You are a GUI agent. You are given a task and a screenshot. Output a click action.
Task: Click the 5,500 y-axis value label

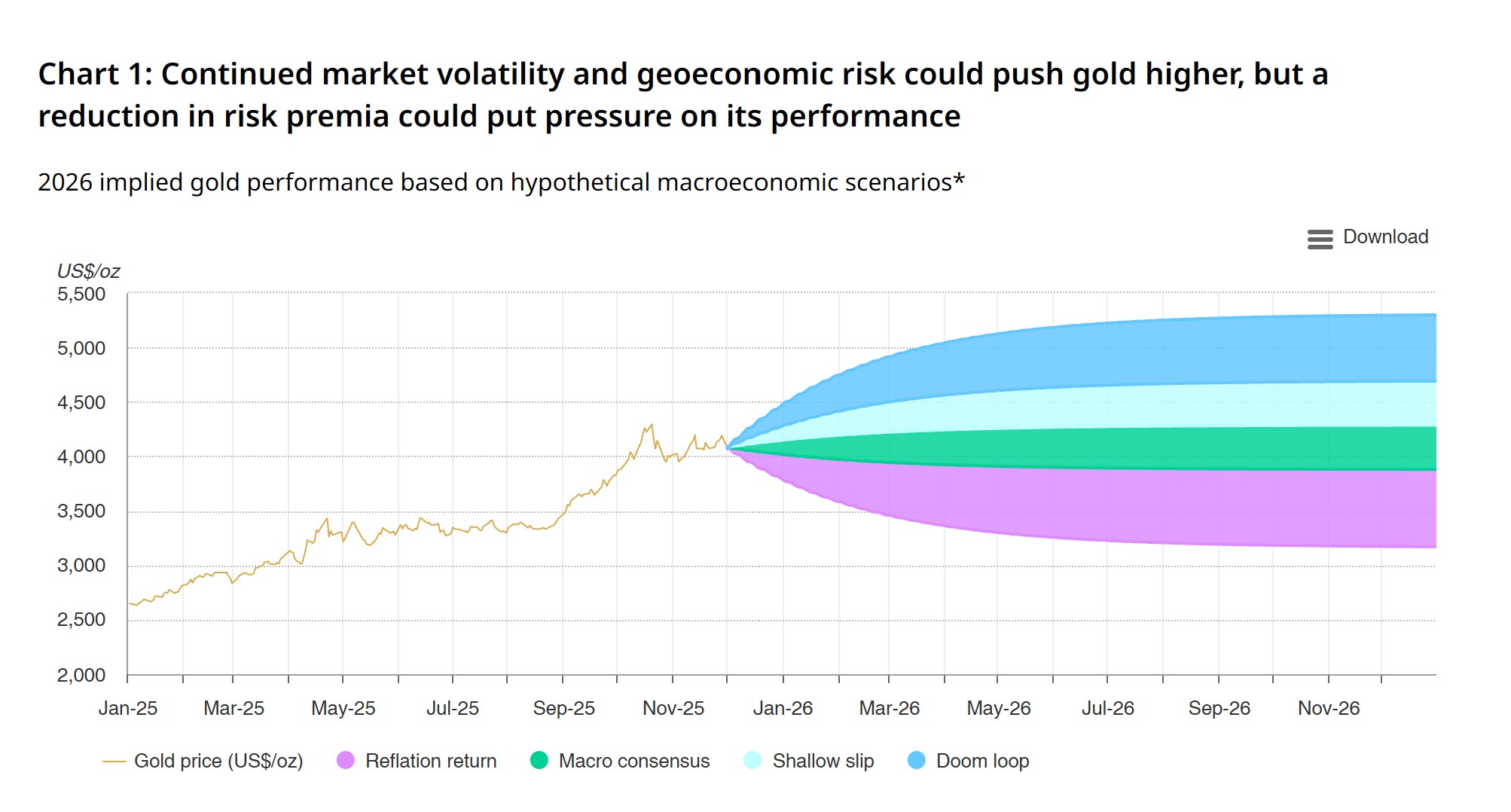click(81, 295)
